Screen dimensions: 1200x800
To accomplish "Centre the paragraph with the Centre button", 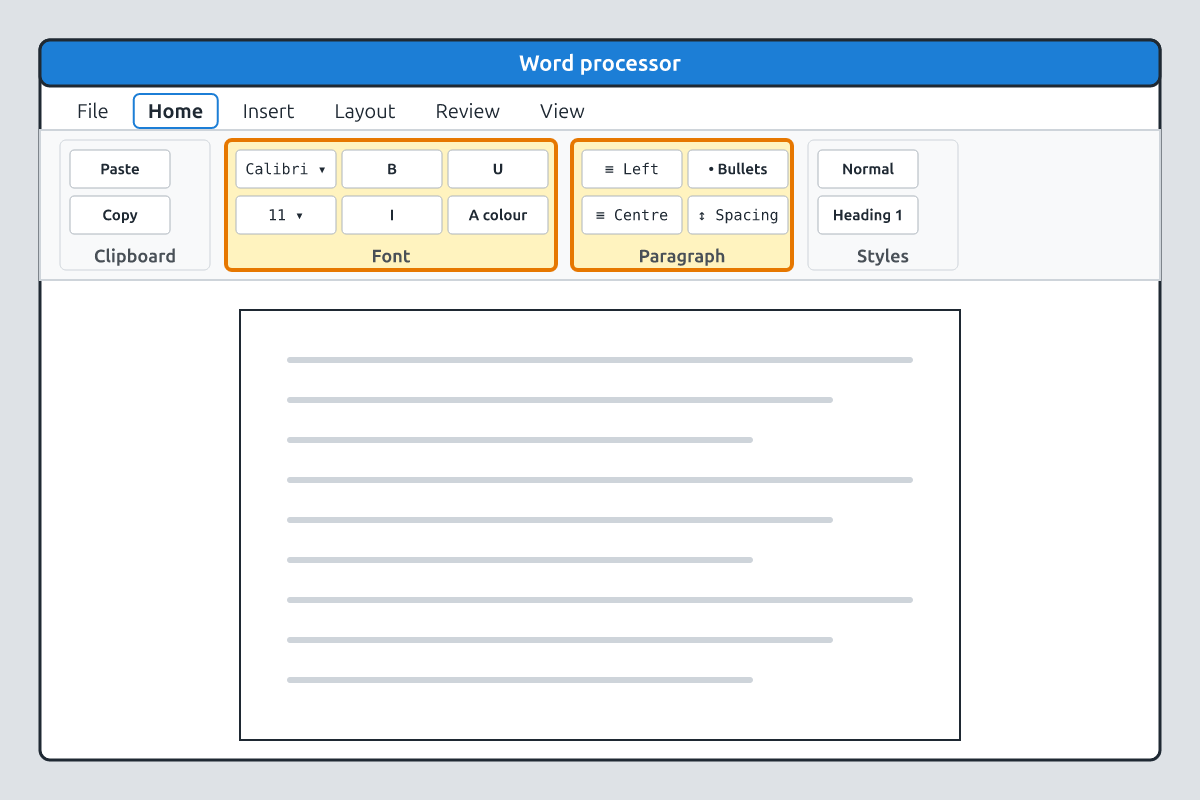I will point(632,215).
